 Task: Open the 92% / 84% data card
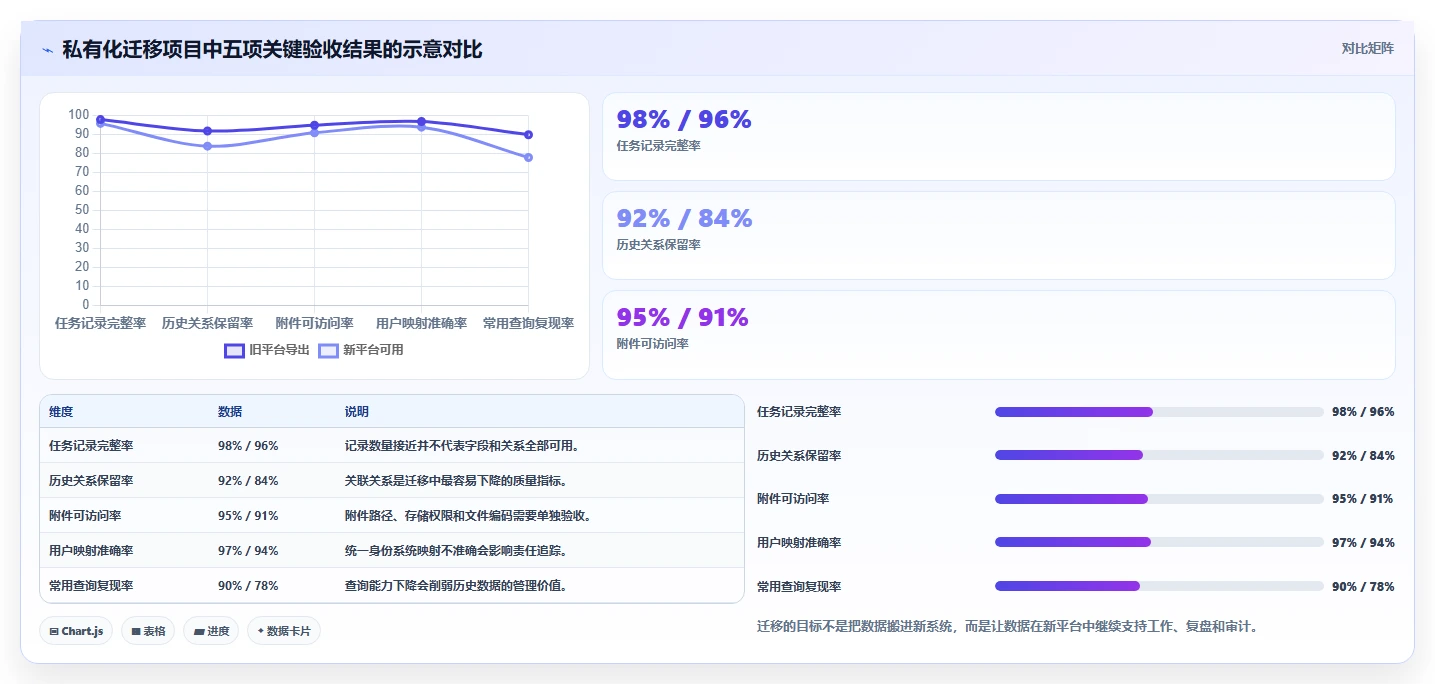(x=998, y=235)
